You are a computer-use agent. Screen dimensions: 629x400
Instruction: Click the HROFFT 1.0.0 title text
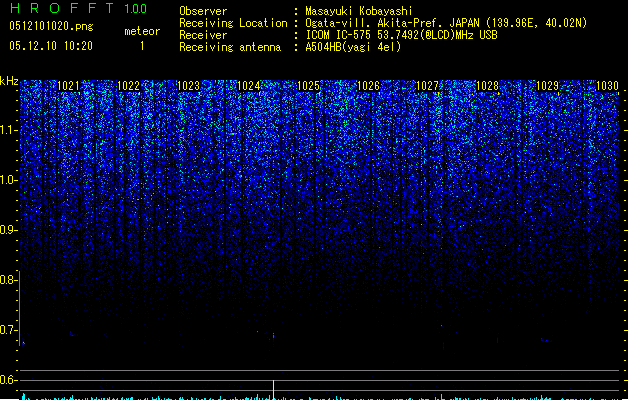coord(78,8)
